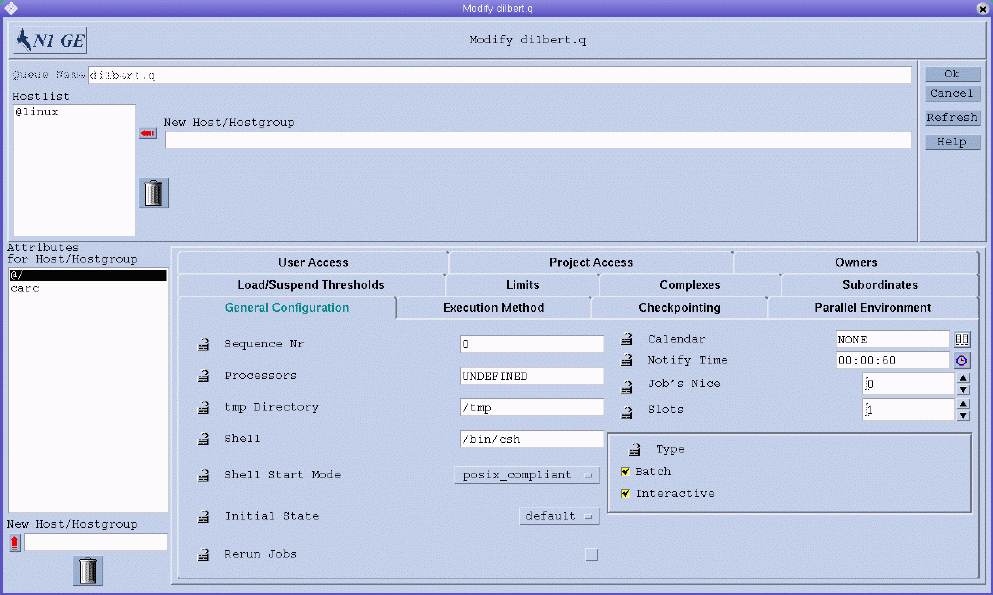This screenshot has height=595, width=993.
Task: Click lock icon next to Initial State
Action: coord(203,517)
